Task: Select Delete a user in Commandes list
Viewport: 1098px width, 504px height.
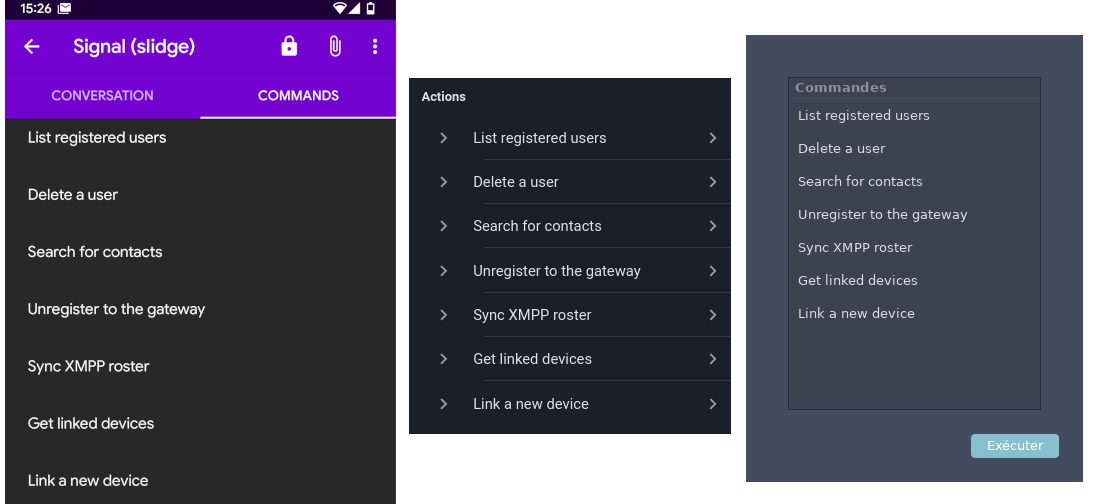Action: pyautogui.click(x=841, y=149)
